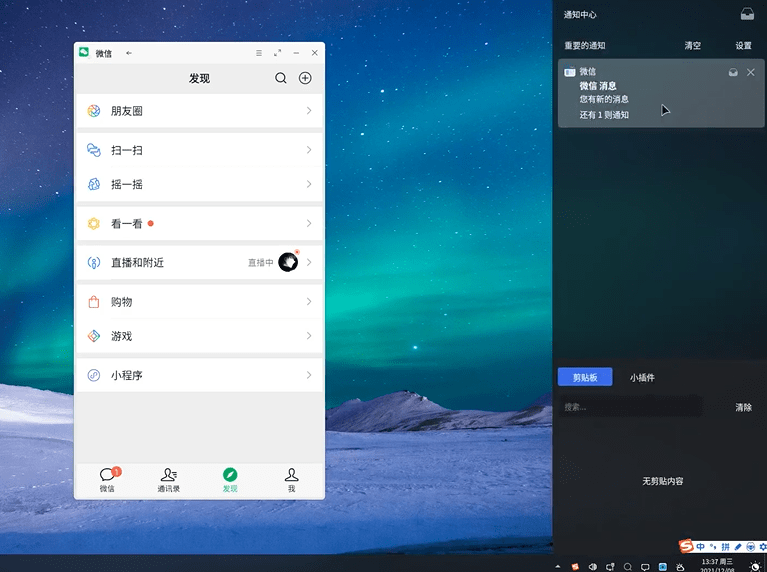Image resolution: width=767 pixels, height=572 pixels.
Task: Click Sogou pen handwriting icon
Action: tap(738, 547)
